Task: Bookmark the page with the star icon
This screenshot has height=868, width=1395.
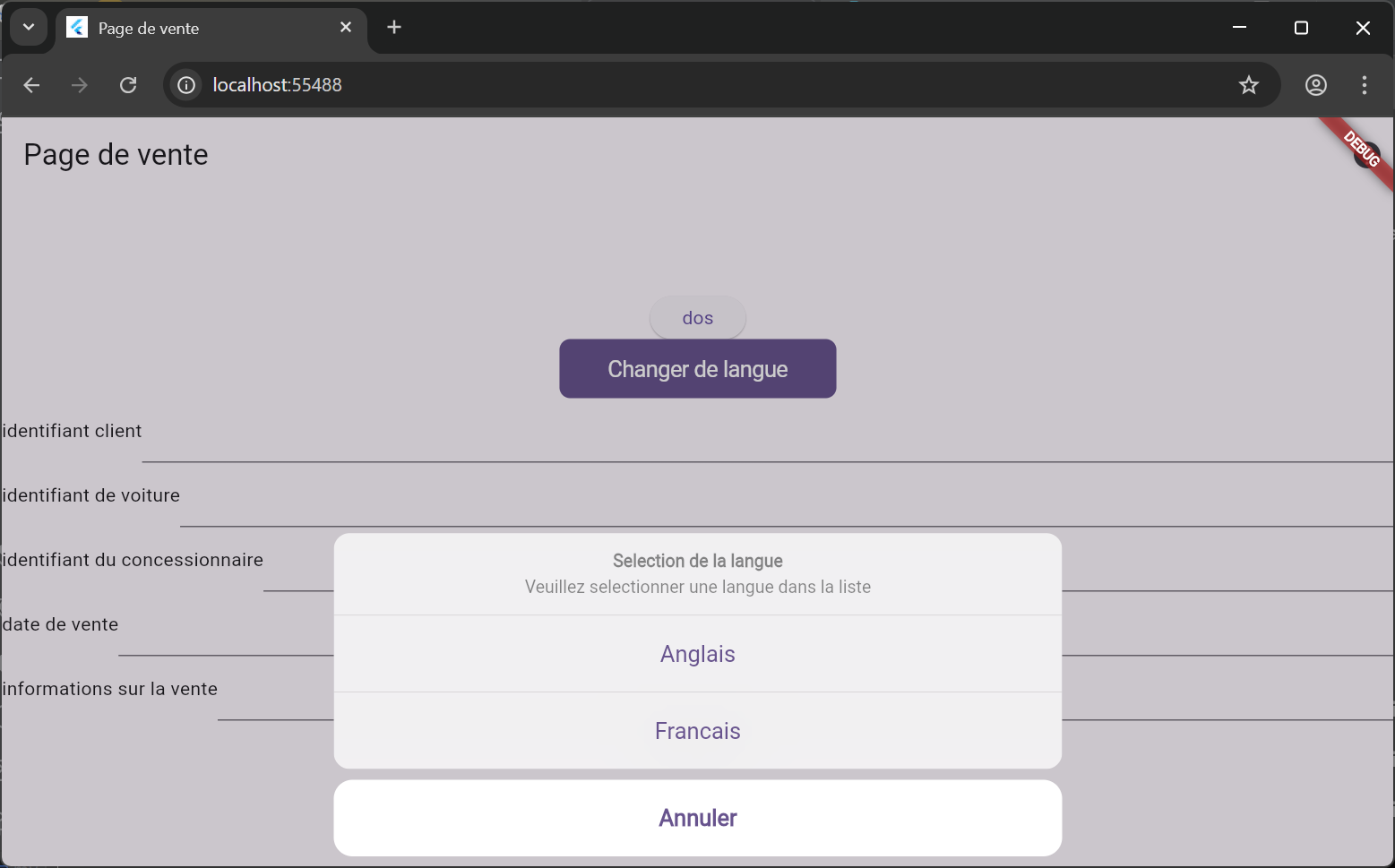Action: coord(1248,84)
